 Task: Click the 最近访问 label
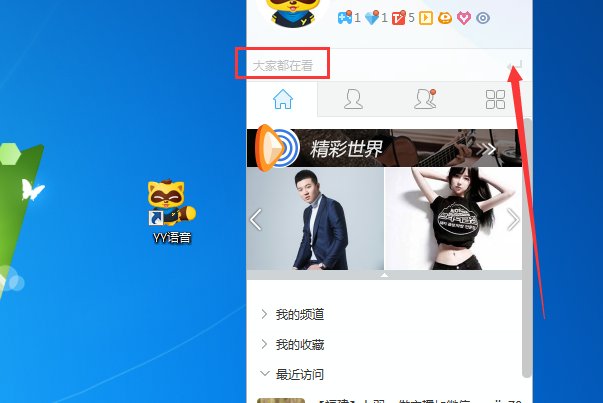300,374
